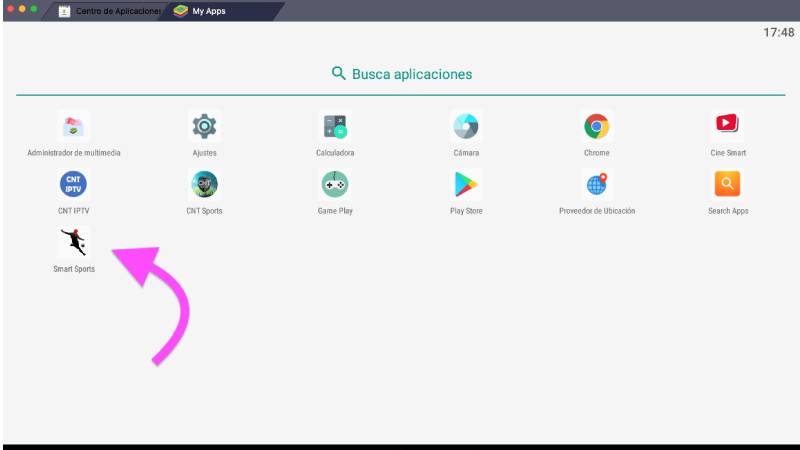Open Proveedor de Ubicación app
The width and height of the screenshot is (800, 450).
(x=597, y=185)
